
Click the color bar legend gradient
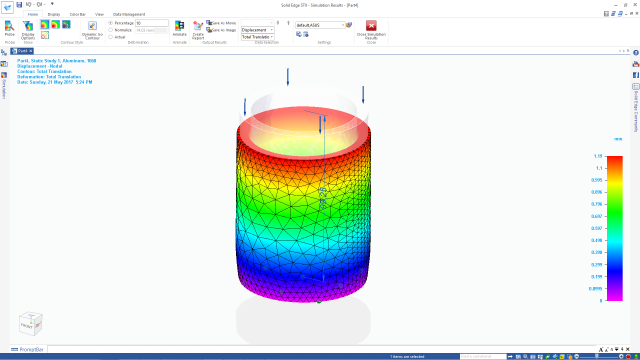click(x=615, y=228)
